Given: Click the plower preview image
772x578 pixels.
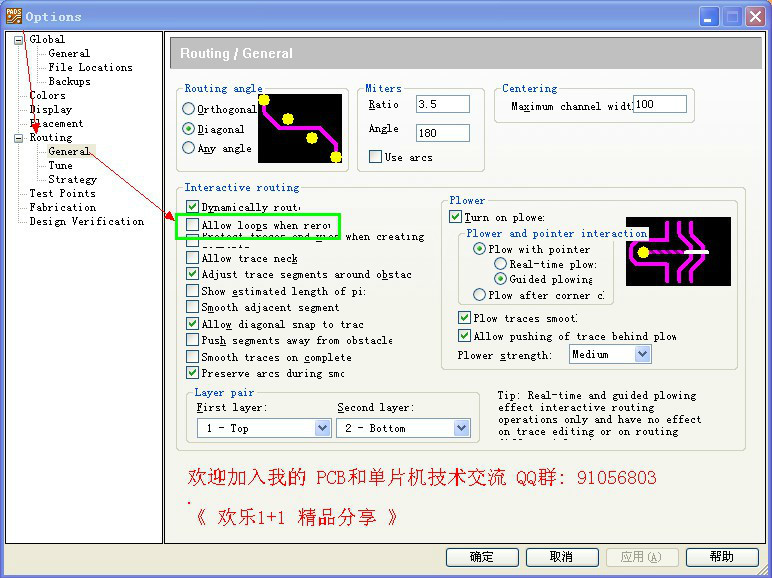Looking at the screenshot, I should (678, 252).
